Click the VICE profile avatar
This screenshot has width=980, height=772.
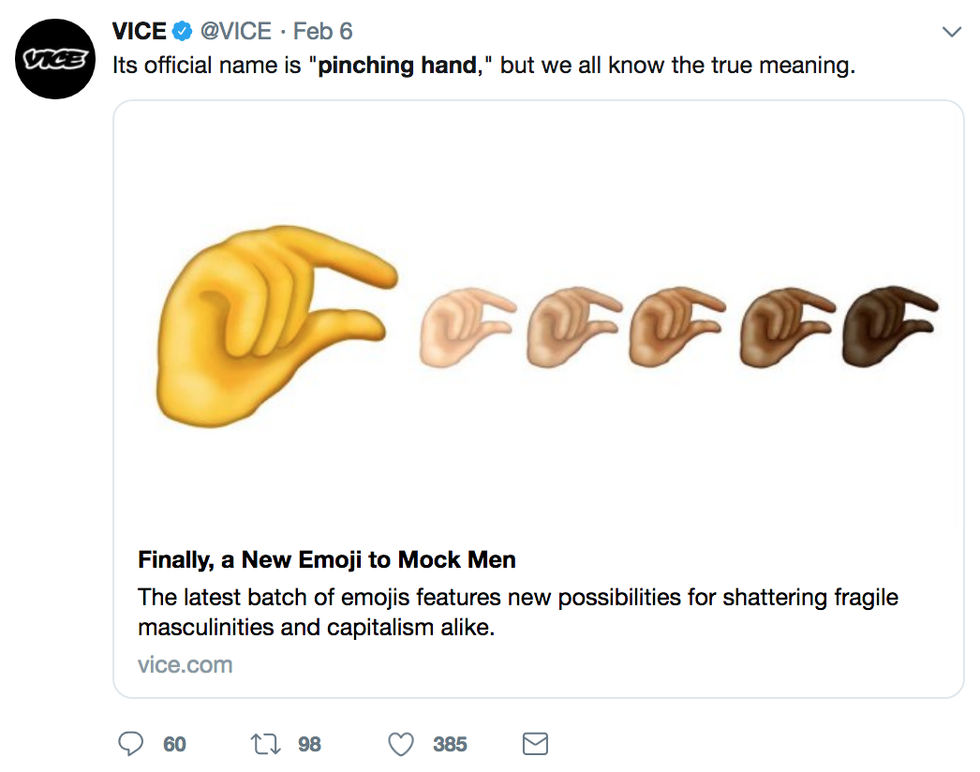point(55,58)
